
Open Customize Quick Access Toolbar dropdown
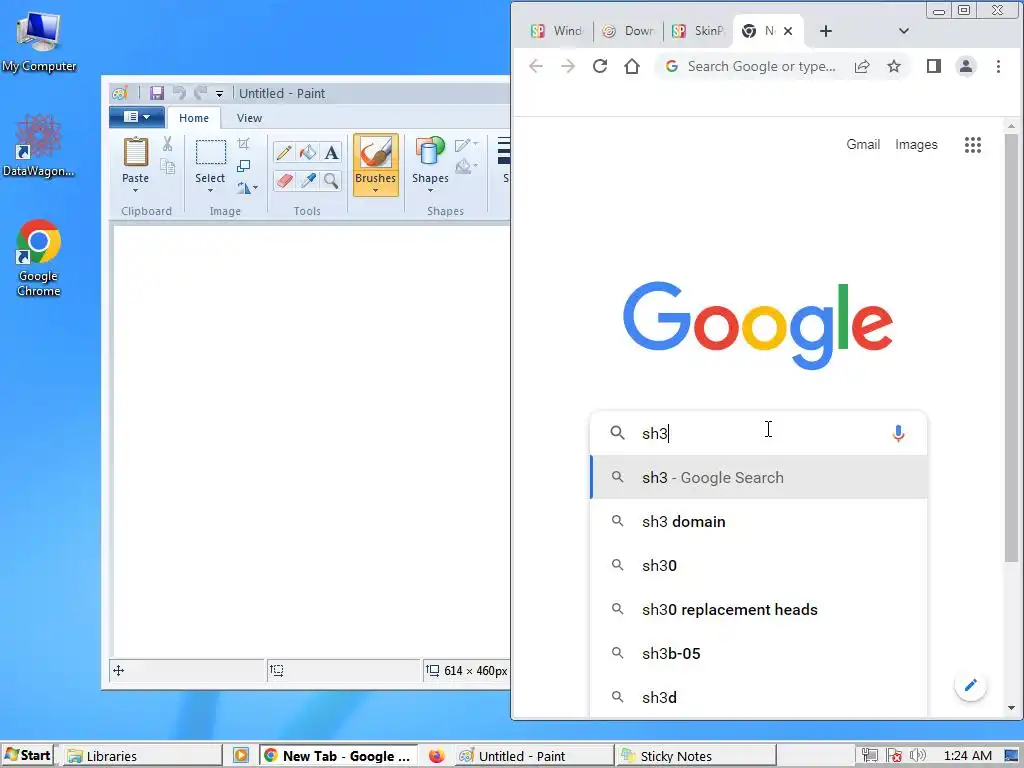coord(219,94)
